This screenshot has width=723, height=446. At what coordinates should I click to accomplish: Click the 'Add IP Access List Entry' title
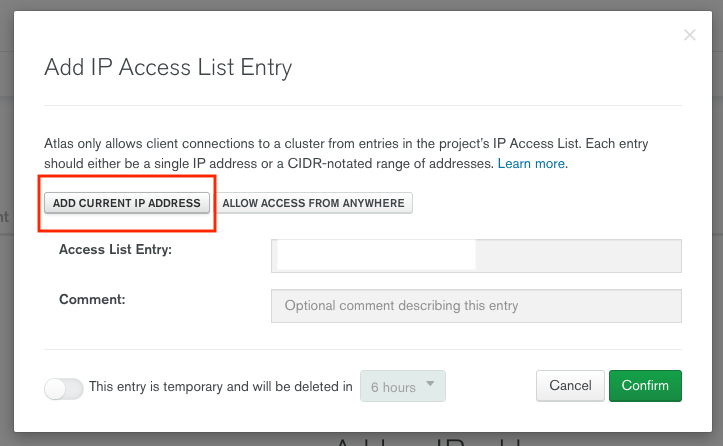pyautogui.click(x=168, y=68)
